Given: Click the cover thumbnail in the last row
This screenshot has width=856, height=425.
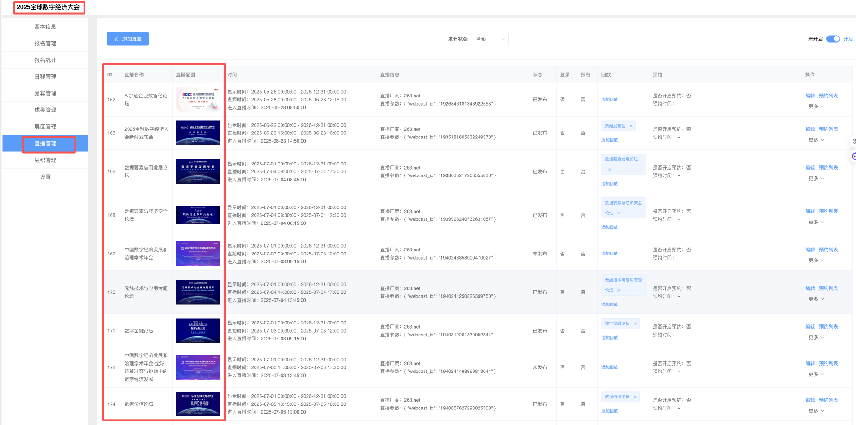Looking at the screenshot, I should tap(198, 403).
